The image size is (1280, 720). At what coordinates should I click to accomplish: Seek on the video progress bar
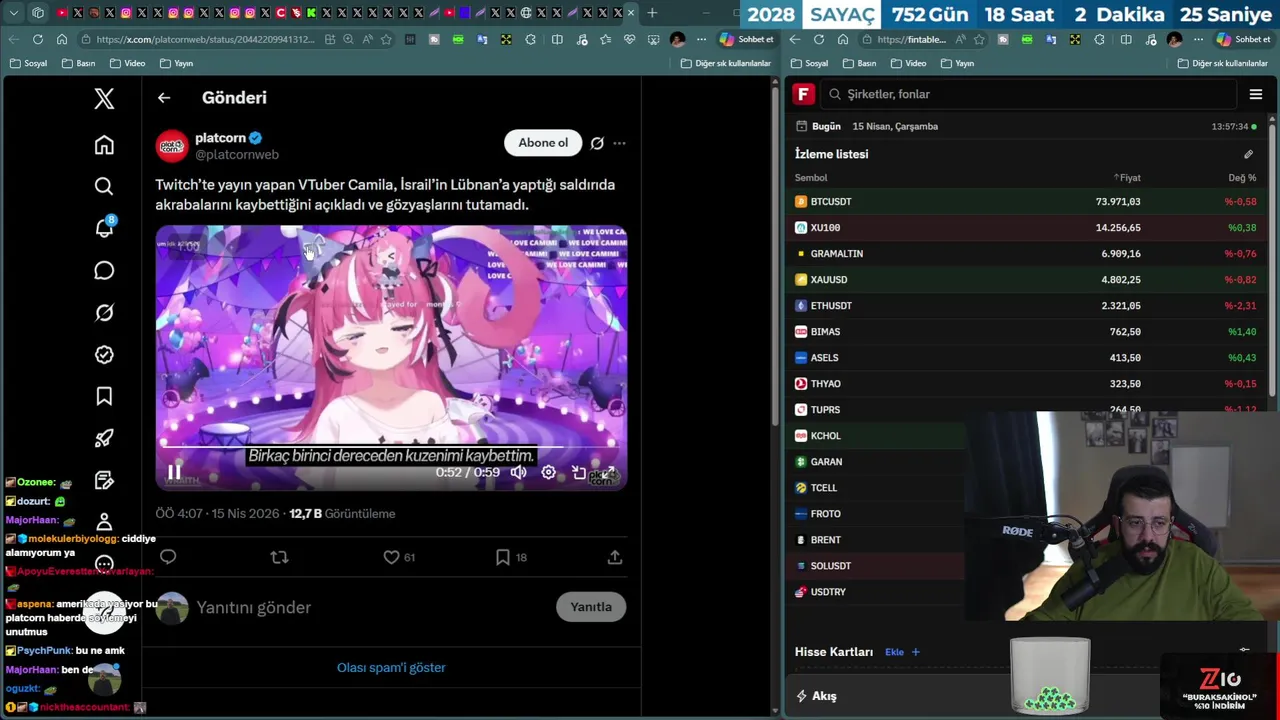point(391,447)
